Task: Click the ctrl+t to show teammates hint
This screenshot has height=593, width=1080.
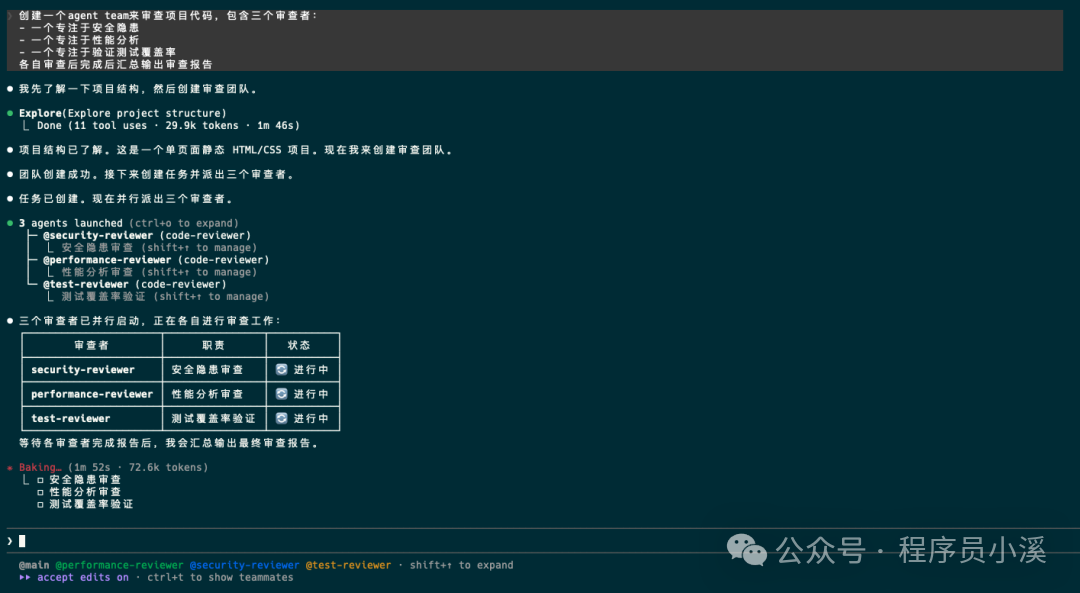Action: tap(220, 577)
